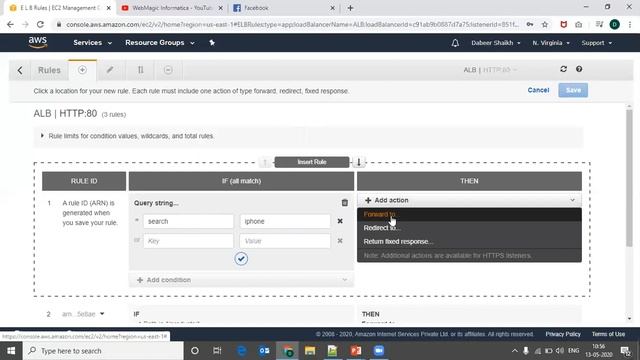Open the Dabeer Shaikh account menu
Image resolution: width=640 pixels, height=360 pixels.
click(496, 43)
